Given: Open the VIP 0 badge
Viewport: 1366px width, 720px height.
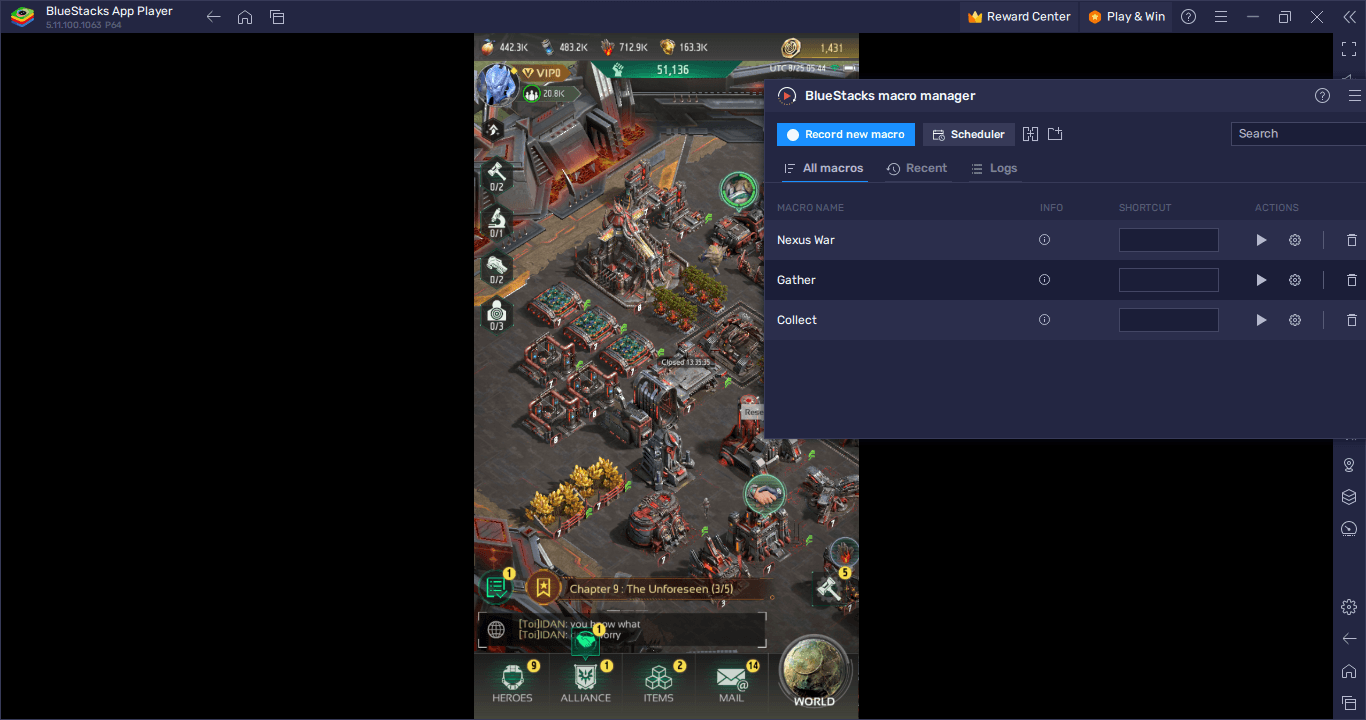Looking at the screenshot, I should tap(545, 73).
